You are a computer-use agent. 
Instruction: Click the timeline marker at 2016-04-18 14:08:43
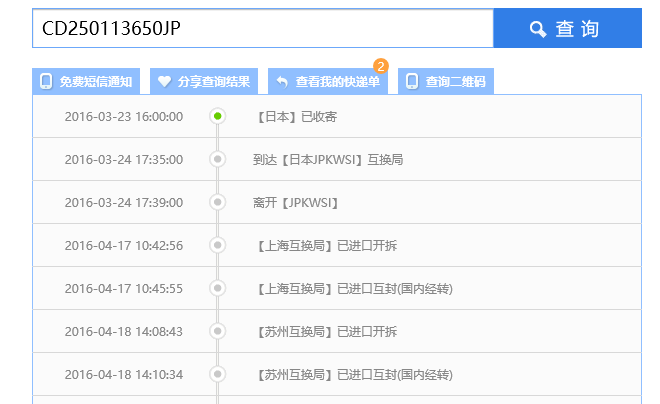pyautogui.click(x=218, y=331)
